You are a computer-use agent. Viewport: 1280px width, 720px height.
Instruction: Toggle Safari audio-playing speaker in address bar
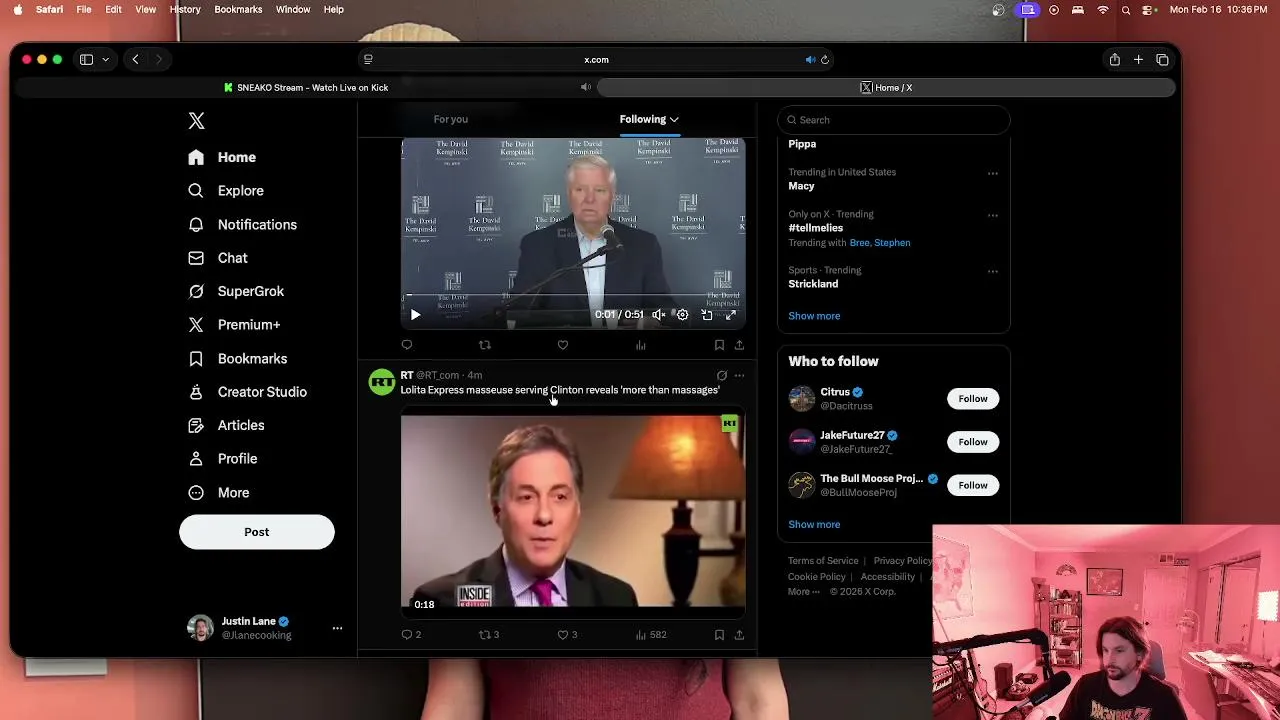pyautogui.click(x=810, y=60)
